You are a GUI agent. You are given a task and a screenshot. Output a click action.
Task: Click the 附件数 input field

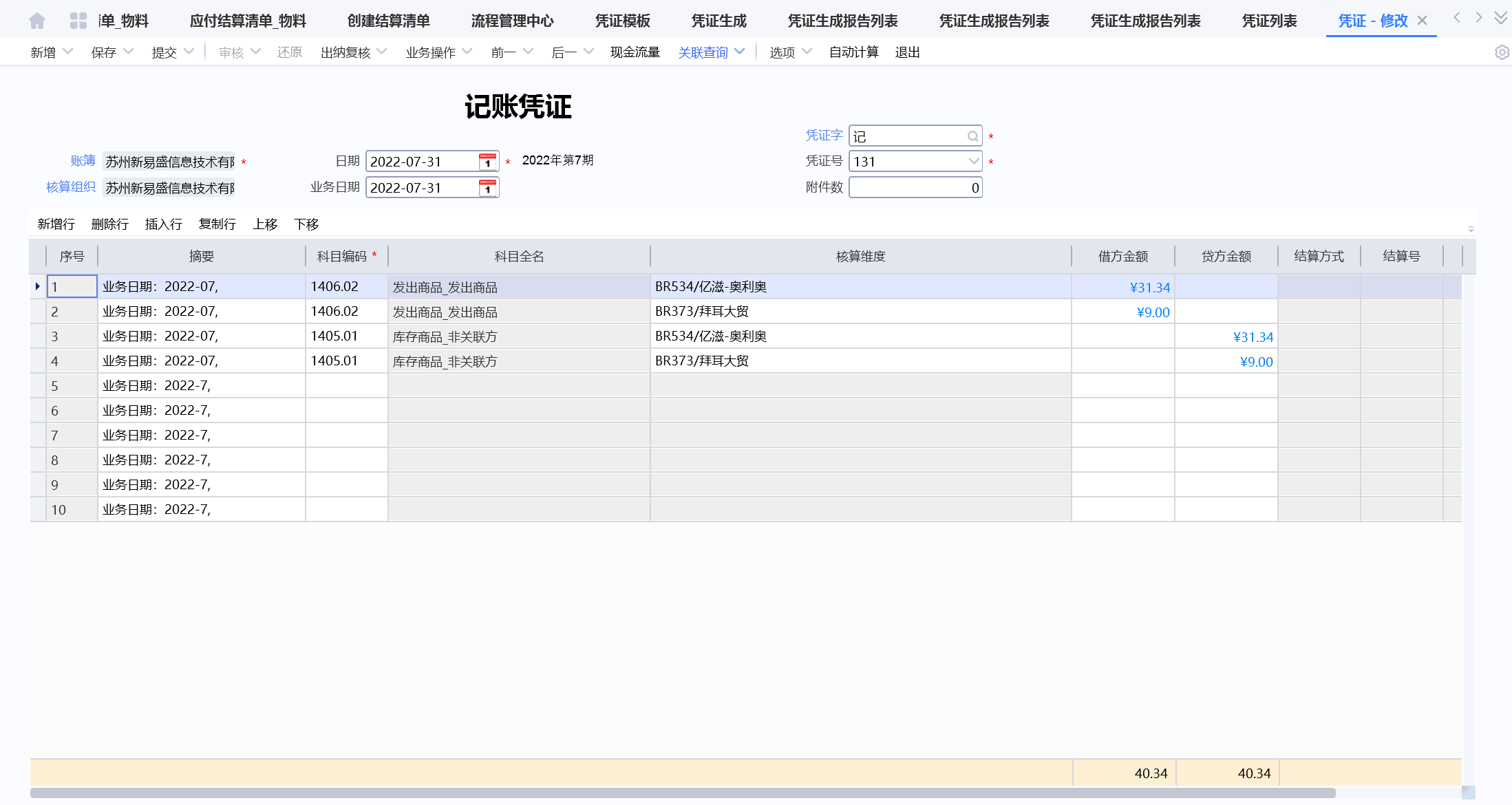(x=915, y=188)
